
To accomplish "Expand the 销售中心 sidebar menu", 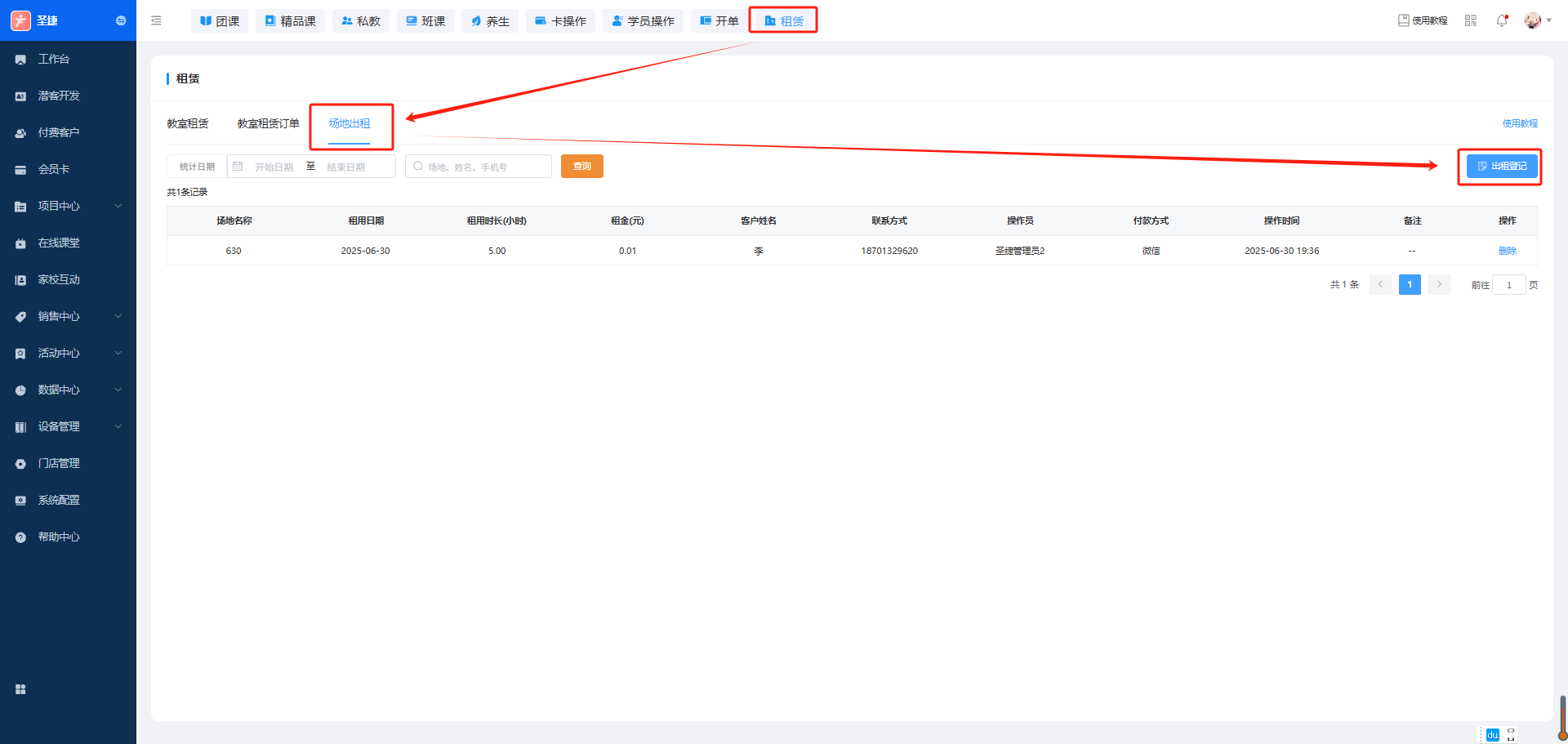I will pyautogui.click(x=68, y=316).
